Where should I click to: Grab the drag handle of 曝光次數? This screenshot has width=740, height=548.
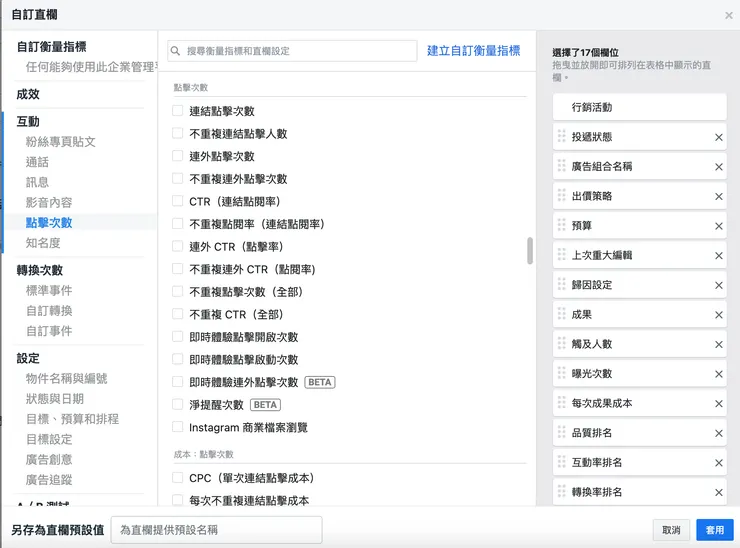point(561,373)
